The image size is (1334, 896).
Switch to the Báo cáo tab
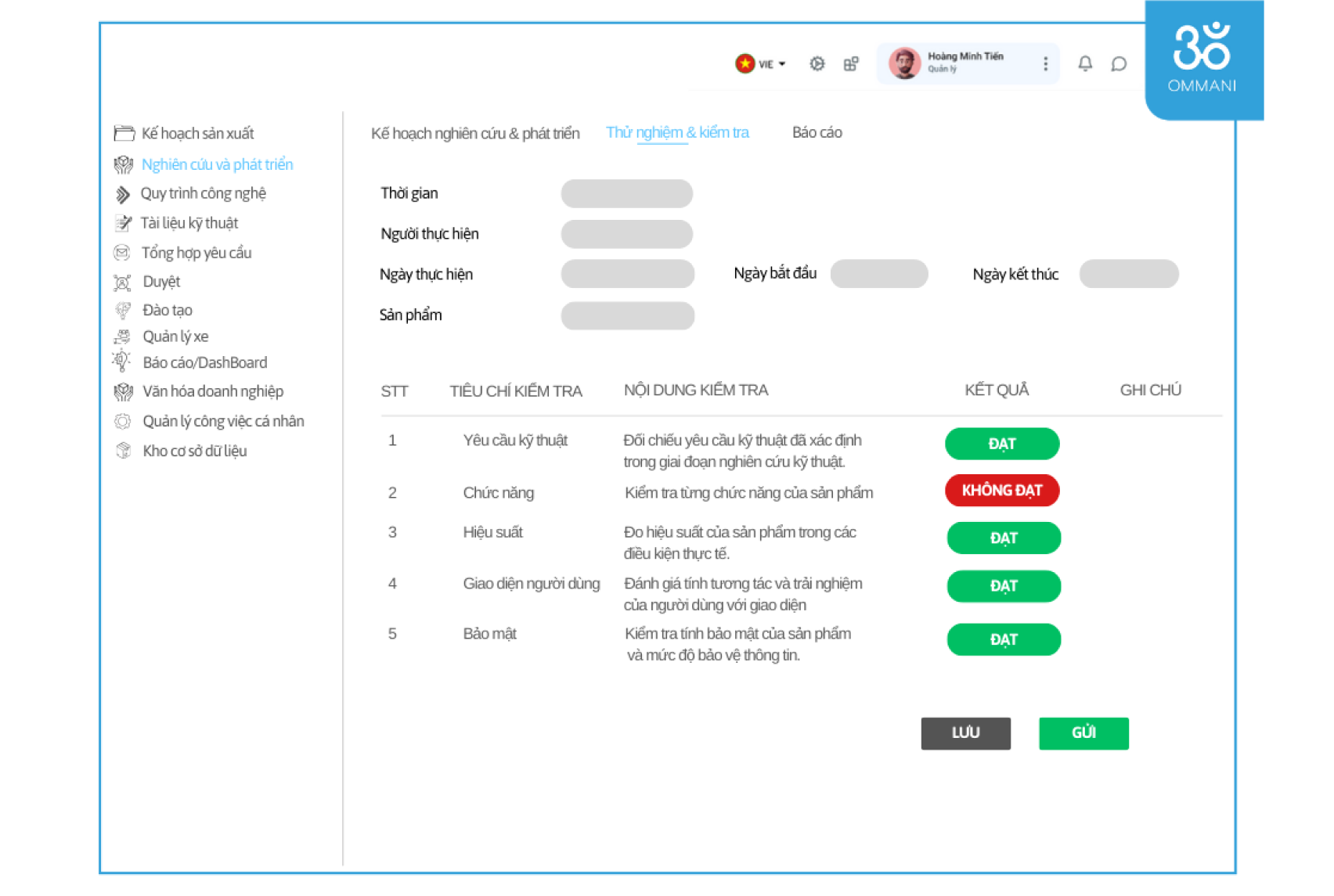click(817, 133)
